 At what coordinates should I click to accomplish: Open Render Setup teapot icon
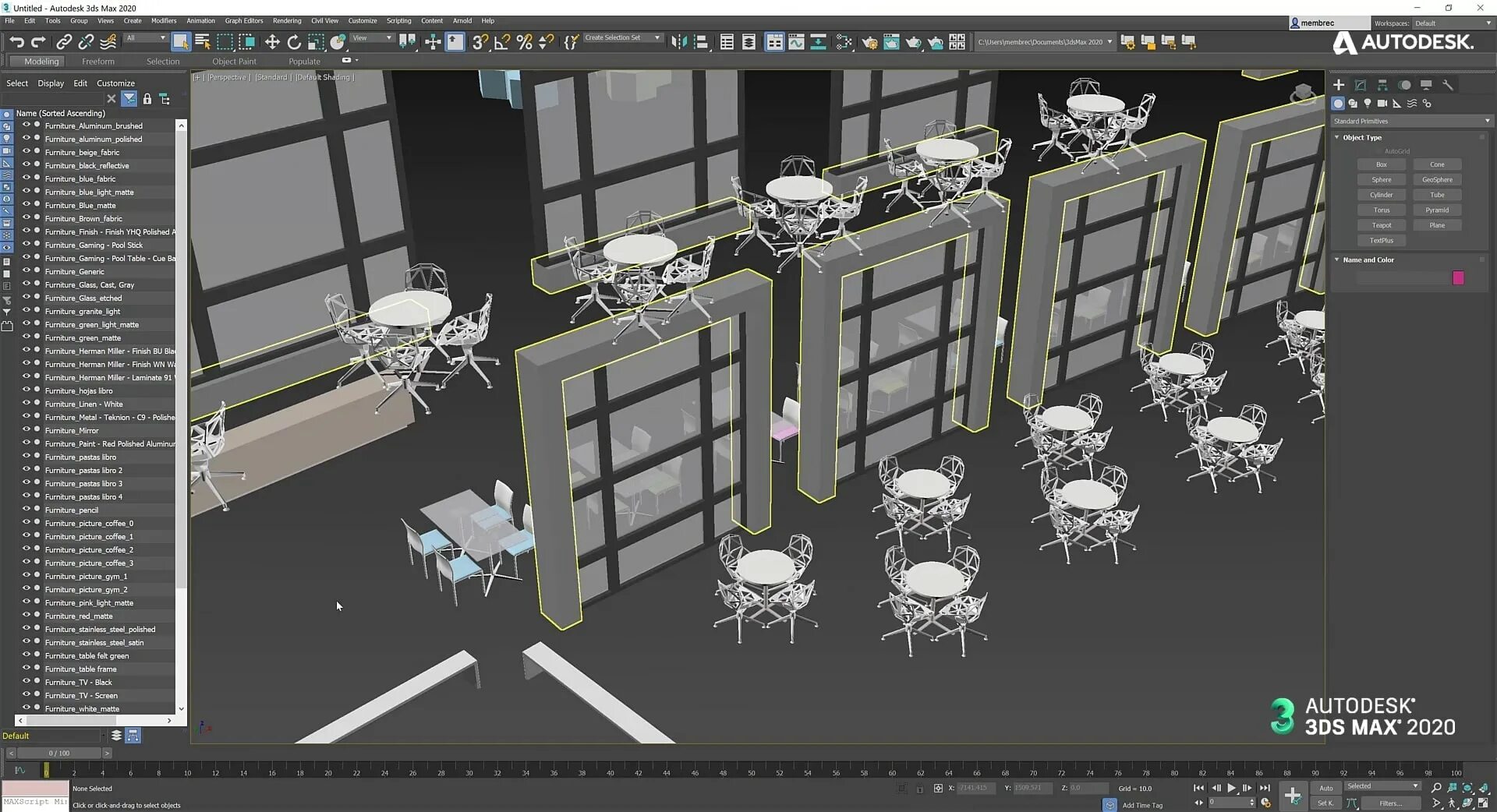pyautogui.click(x=869, y=42)
